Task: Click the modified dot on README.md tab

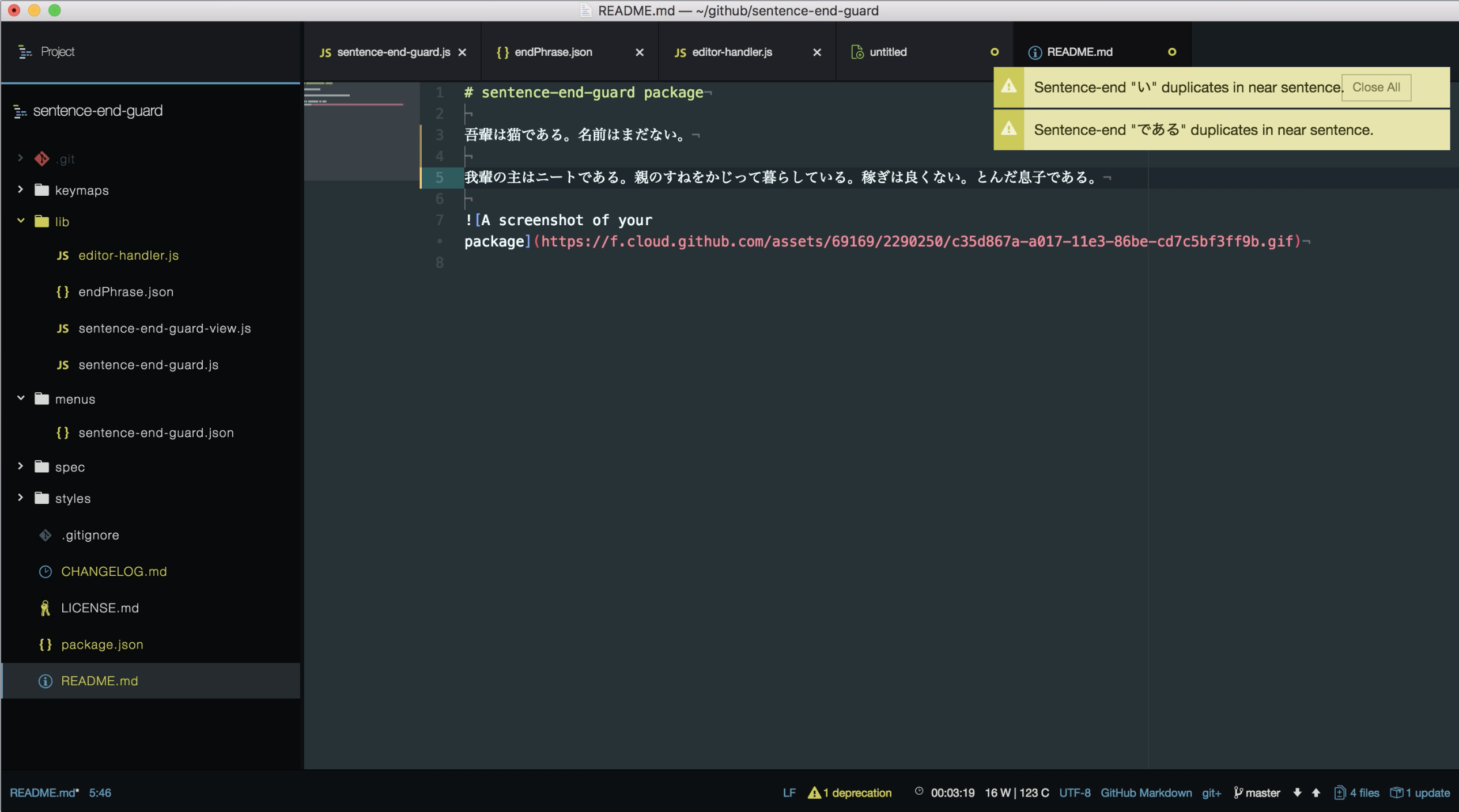Action: pos(1172,52)
